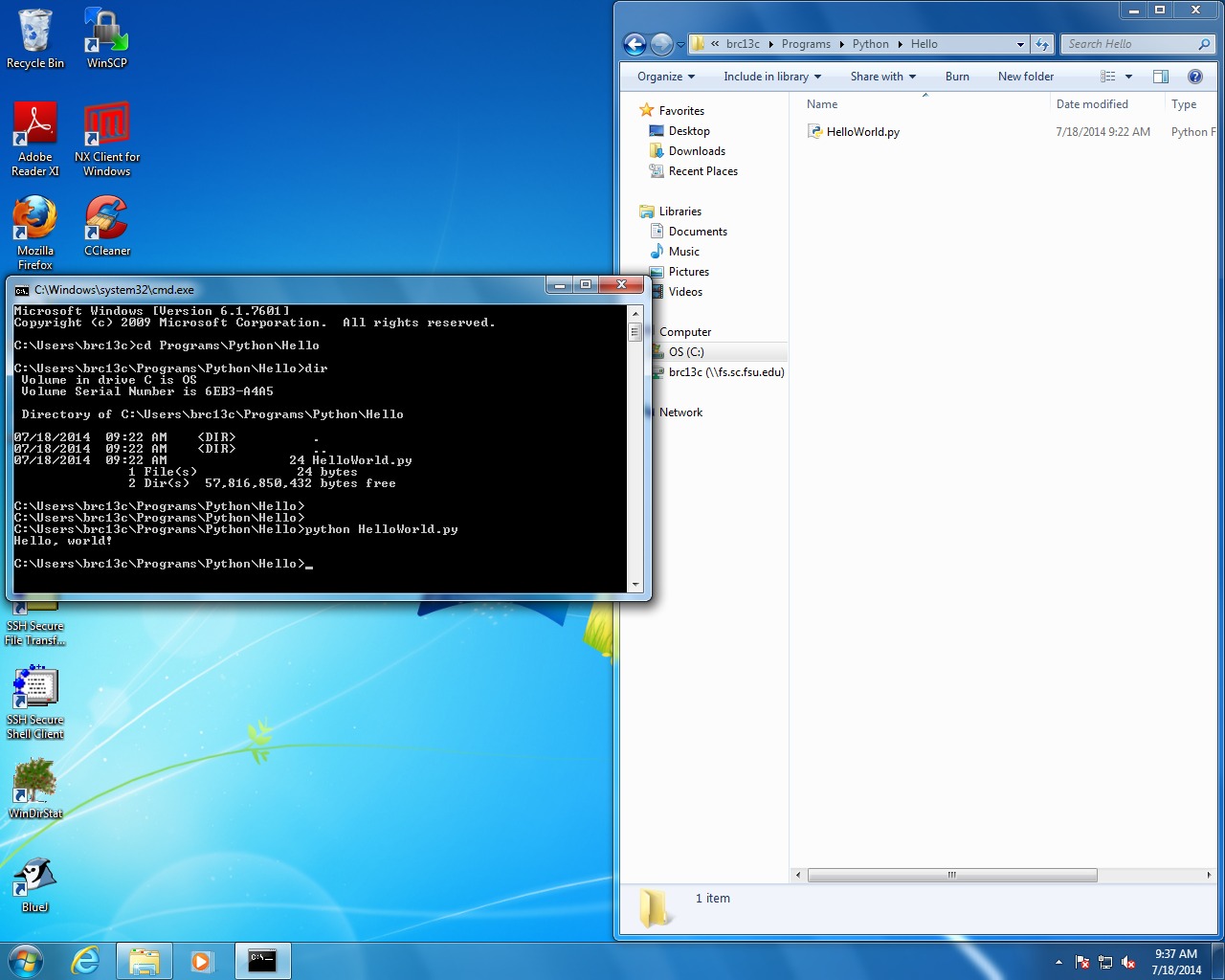Open the view options dropdown arrow

click(x=1129, y=77)
